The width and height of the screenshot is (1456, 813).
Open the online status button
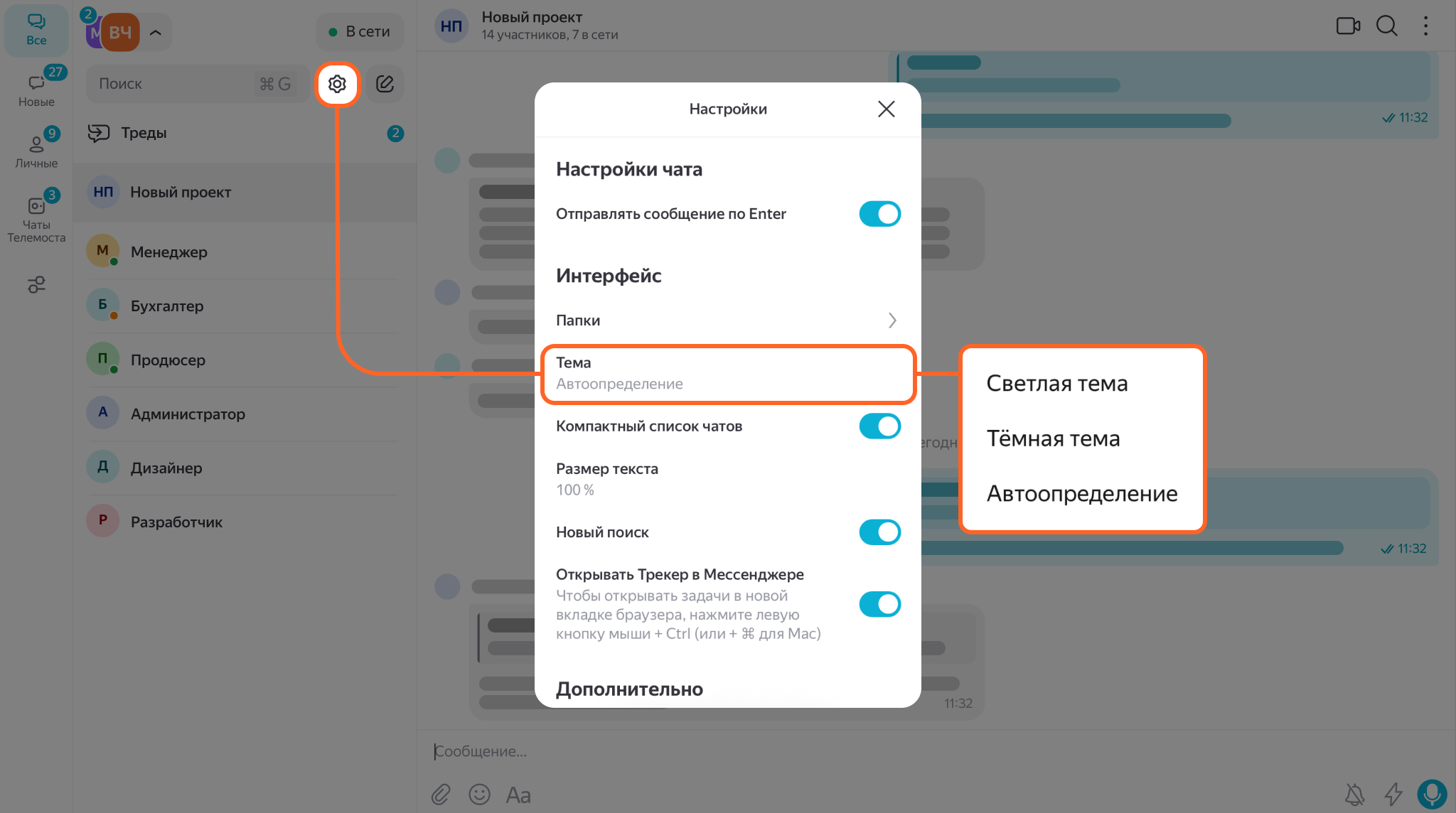[360, 32]
